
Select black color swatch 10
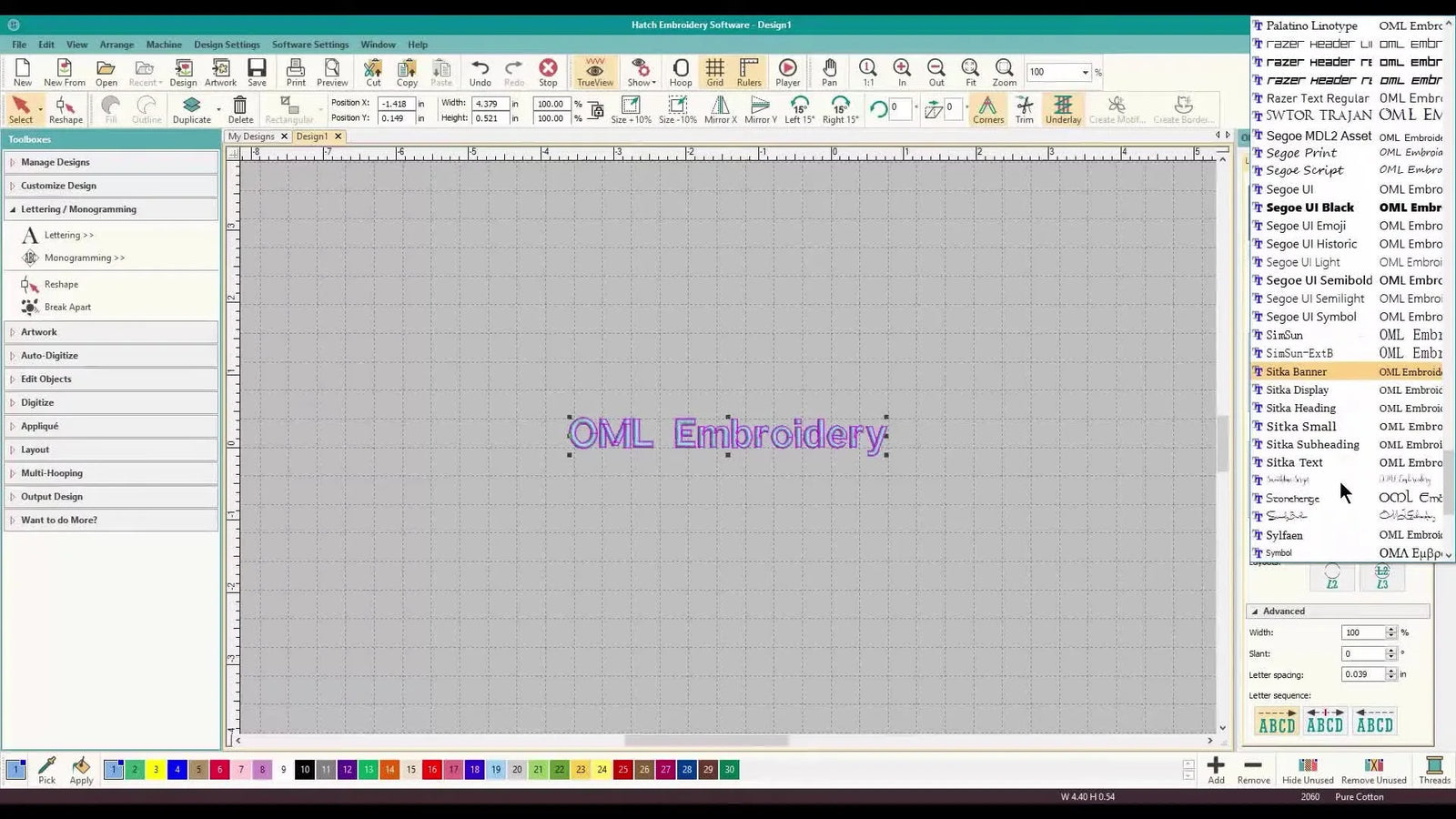pyautogui.click(x=305, y=770)
